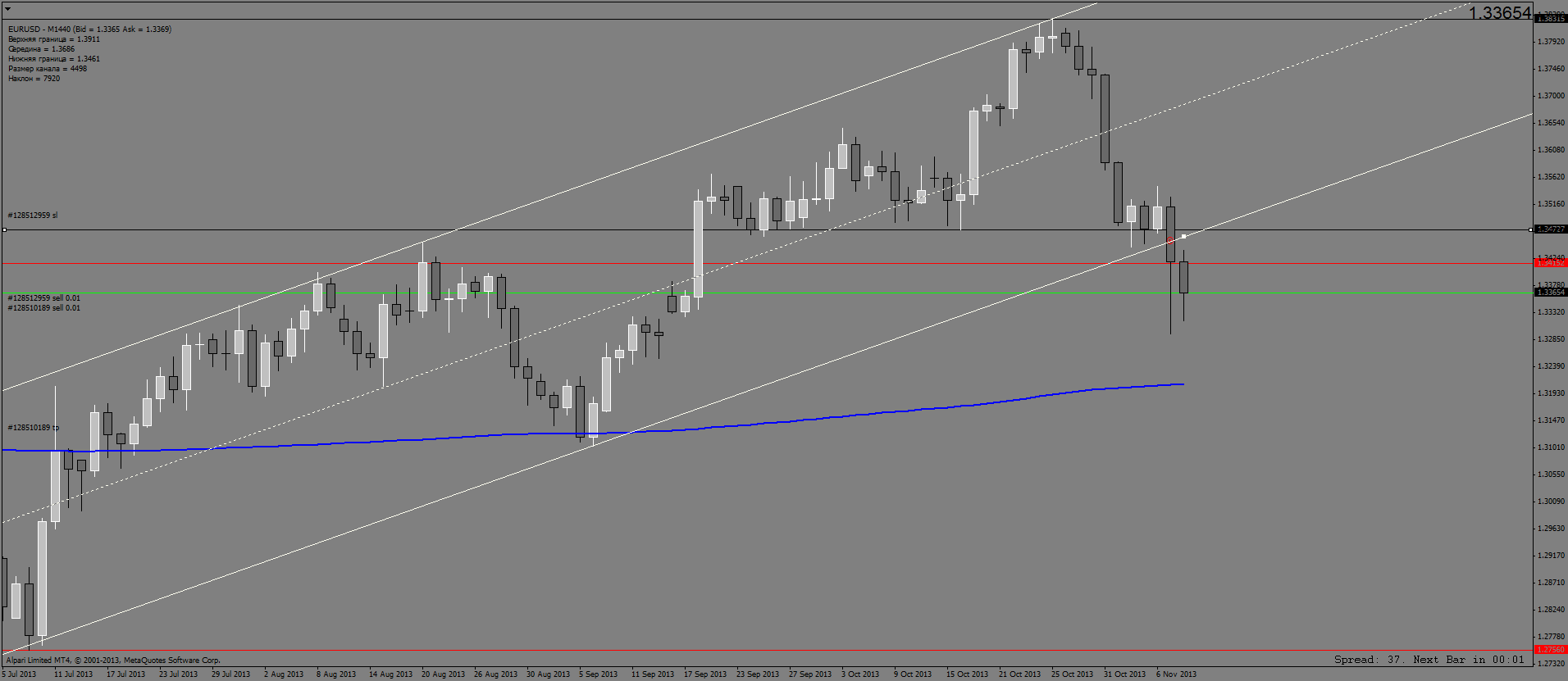Click the 1.37000 price scale label
Image resolution: width=1568 pixels, height=681 pixels.
pos(1550,96)
